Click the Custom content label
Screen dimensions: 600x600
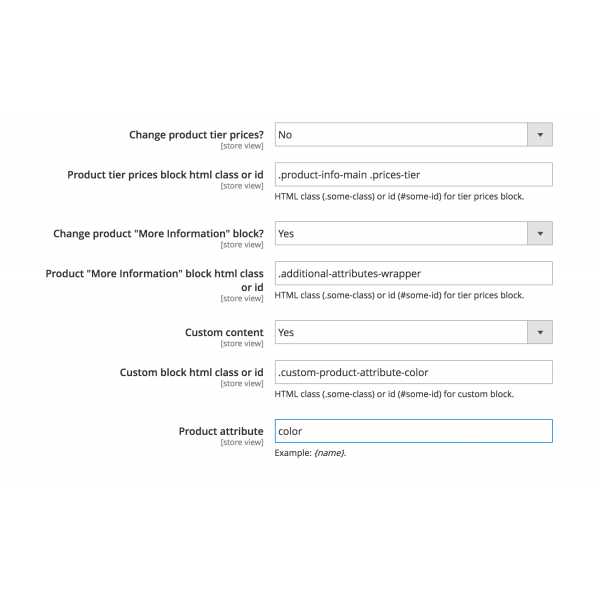(x=224, y=332)
